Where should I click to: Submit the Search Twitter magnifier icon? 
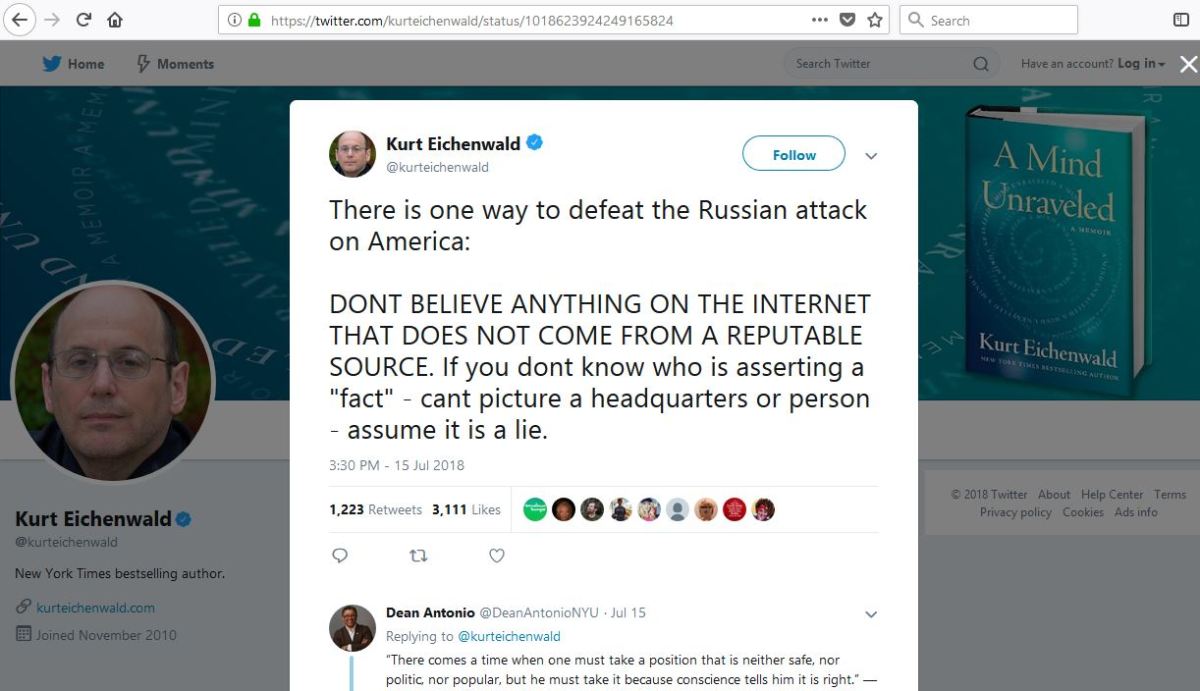click(x=980, y=64)
